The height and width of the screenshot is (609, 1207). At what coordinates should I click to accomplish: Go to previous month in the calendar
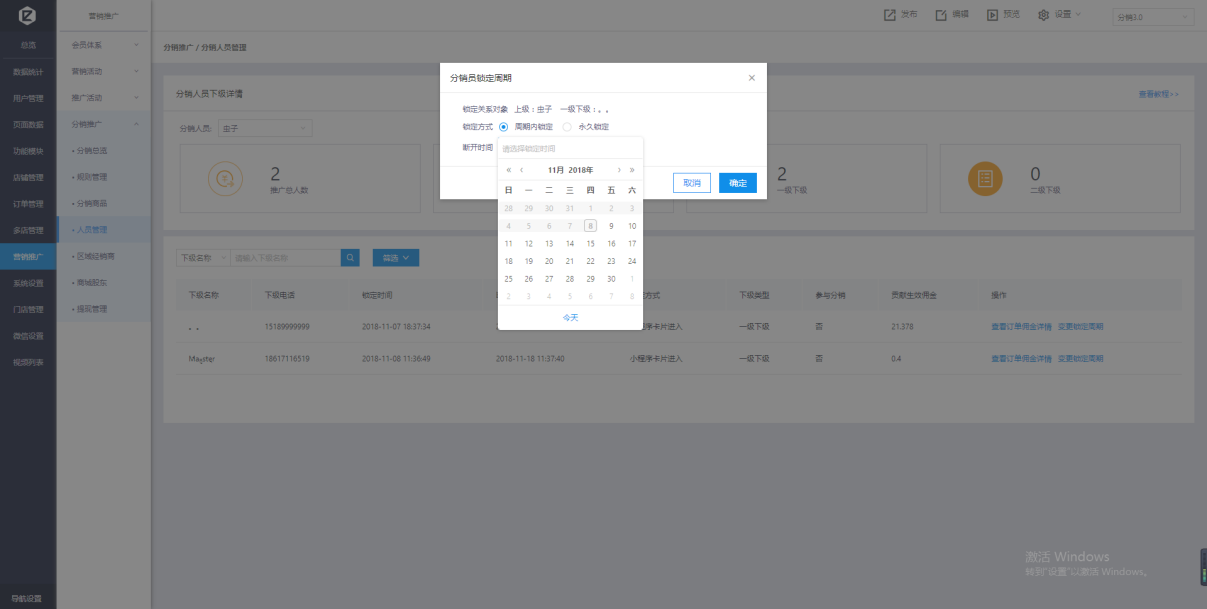coord(521,170)
